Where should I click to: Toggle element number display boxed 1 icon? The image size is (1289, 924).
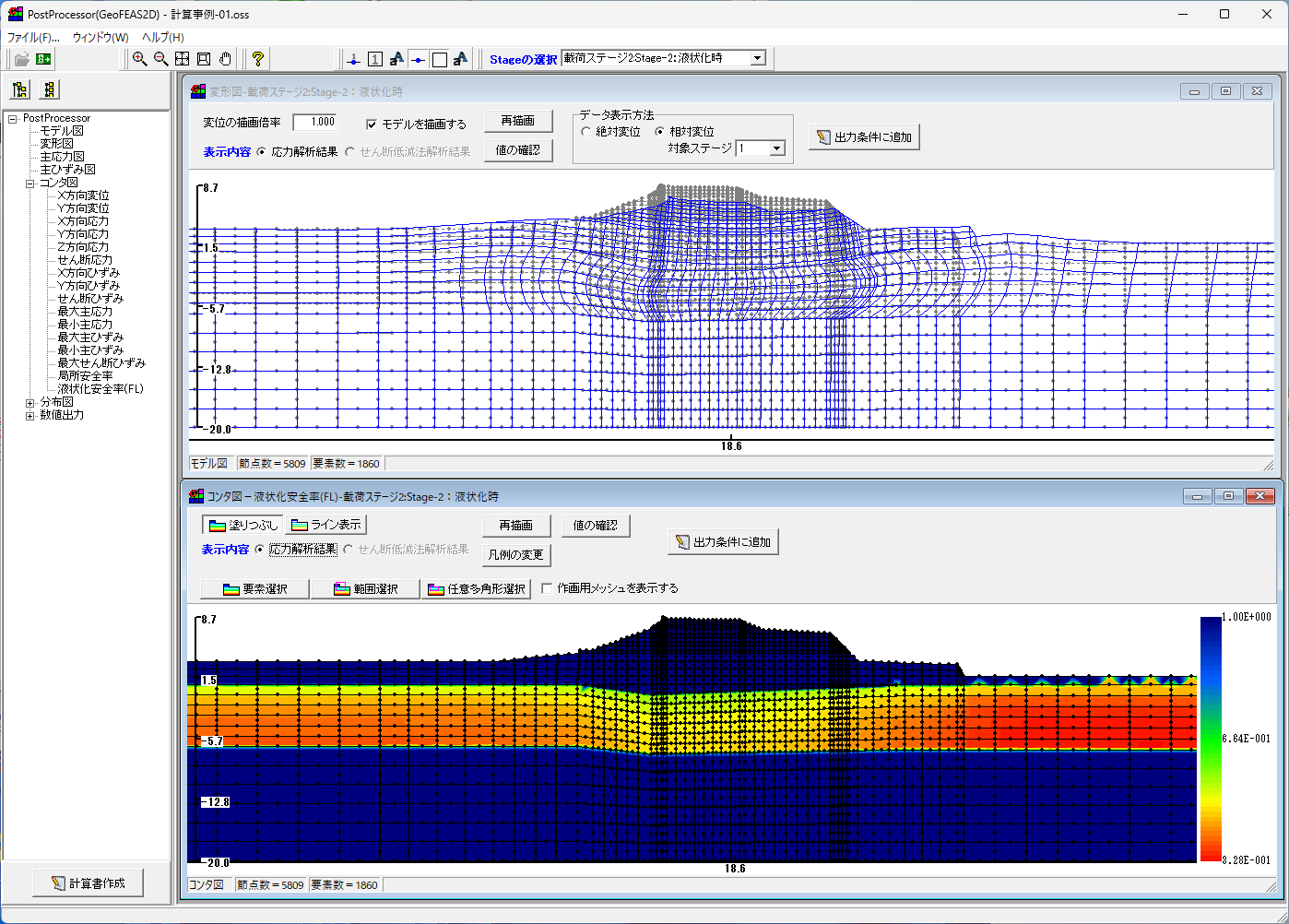point(375,59)
